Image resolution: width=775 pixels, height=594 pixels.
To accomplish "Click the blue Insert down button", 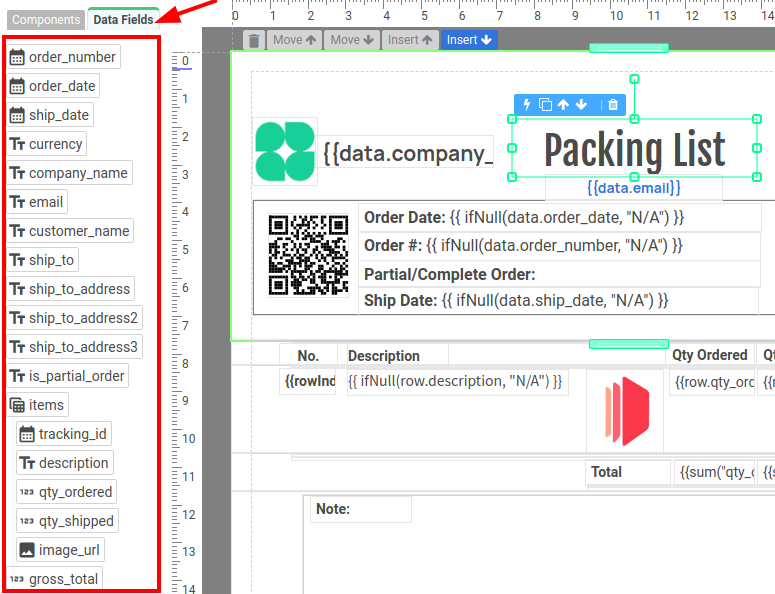I will (x=469, y=40).
